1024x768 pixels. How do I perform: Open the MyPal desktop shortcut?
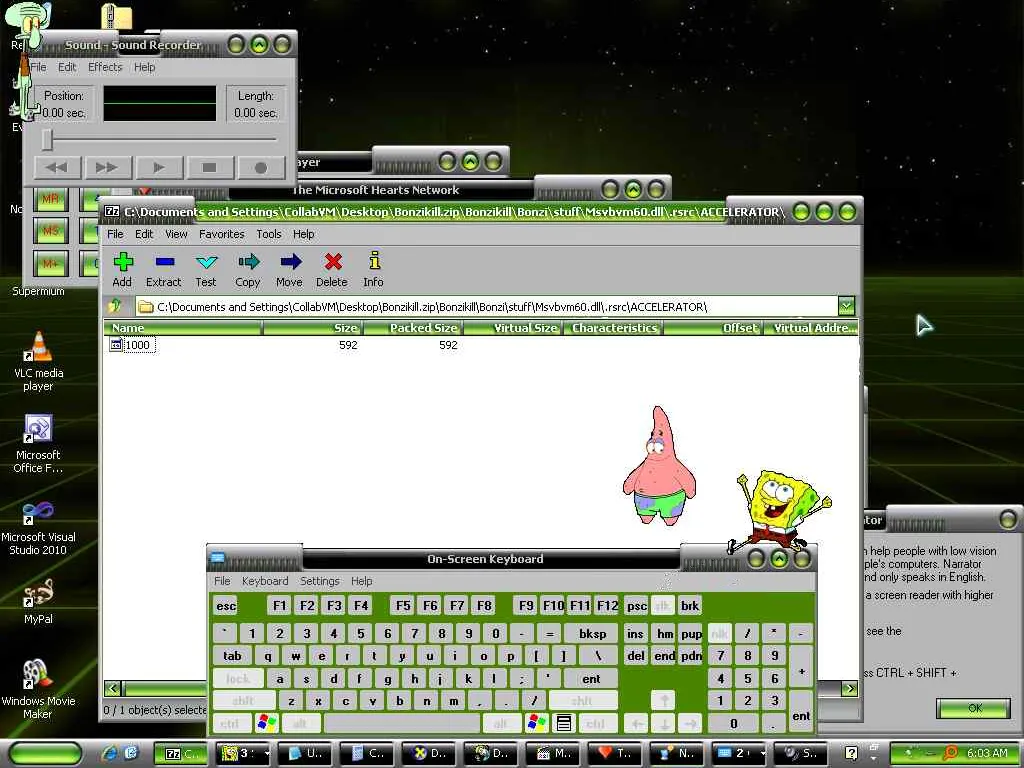pyautogui.click(x=38, y=601)
